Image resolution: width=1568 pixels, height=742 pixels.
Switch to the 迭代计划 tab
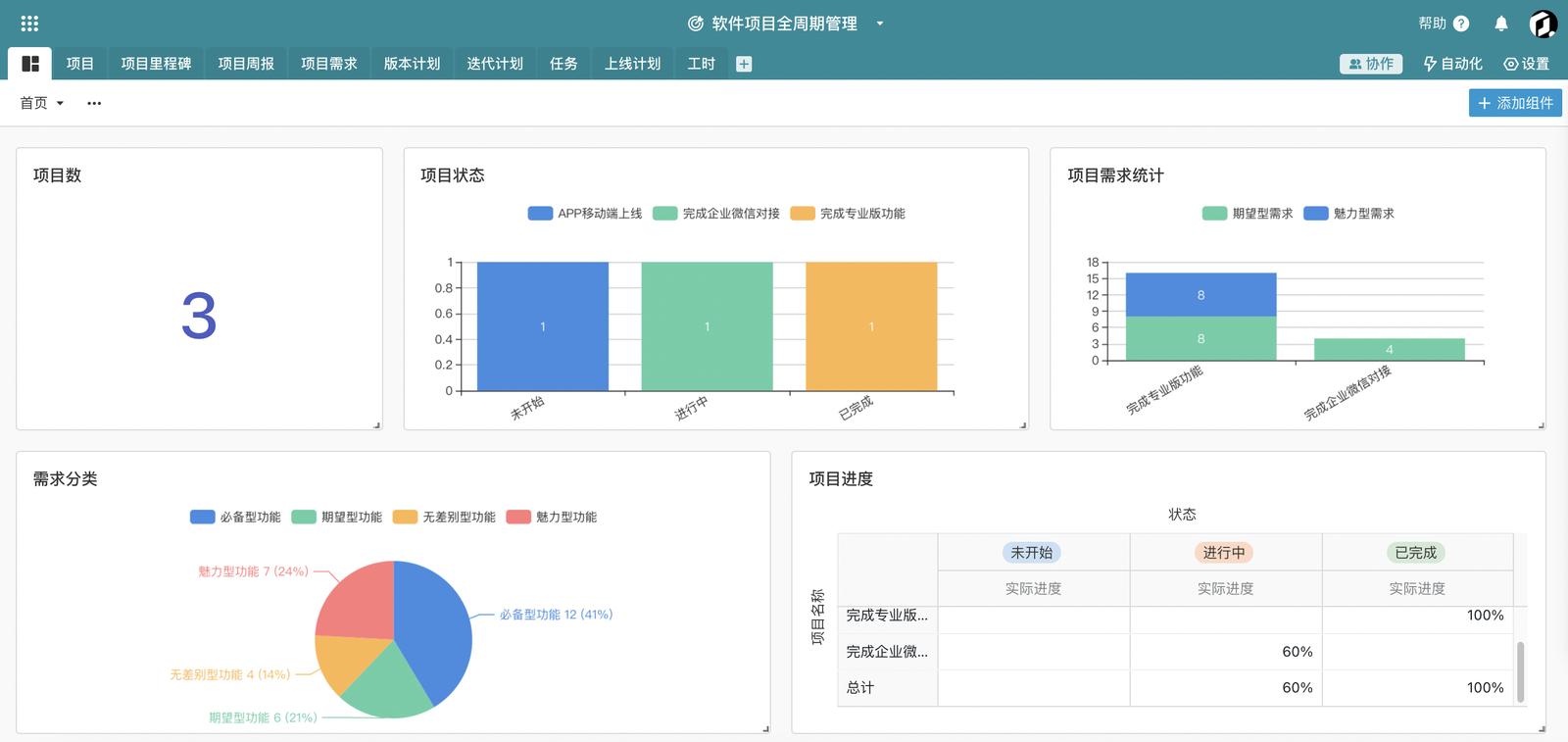494,64
